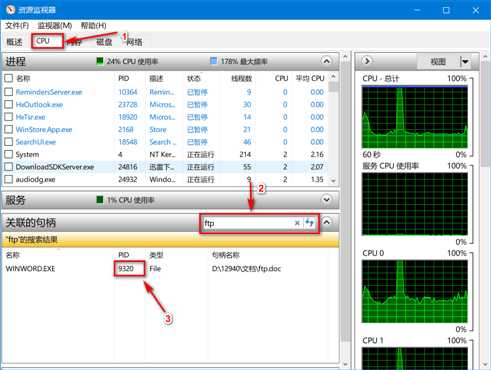Click the ftp handle search field
This screenshot has height=370, width=491.
click(247, 223)
